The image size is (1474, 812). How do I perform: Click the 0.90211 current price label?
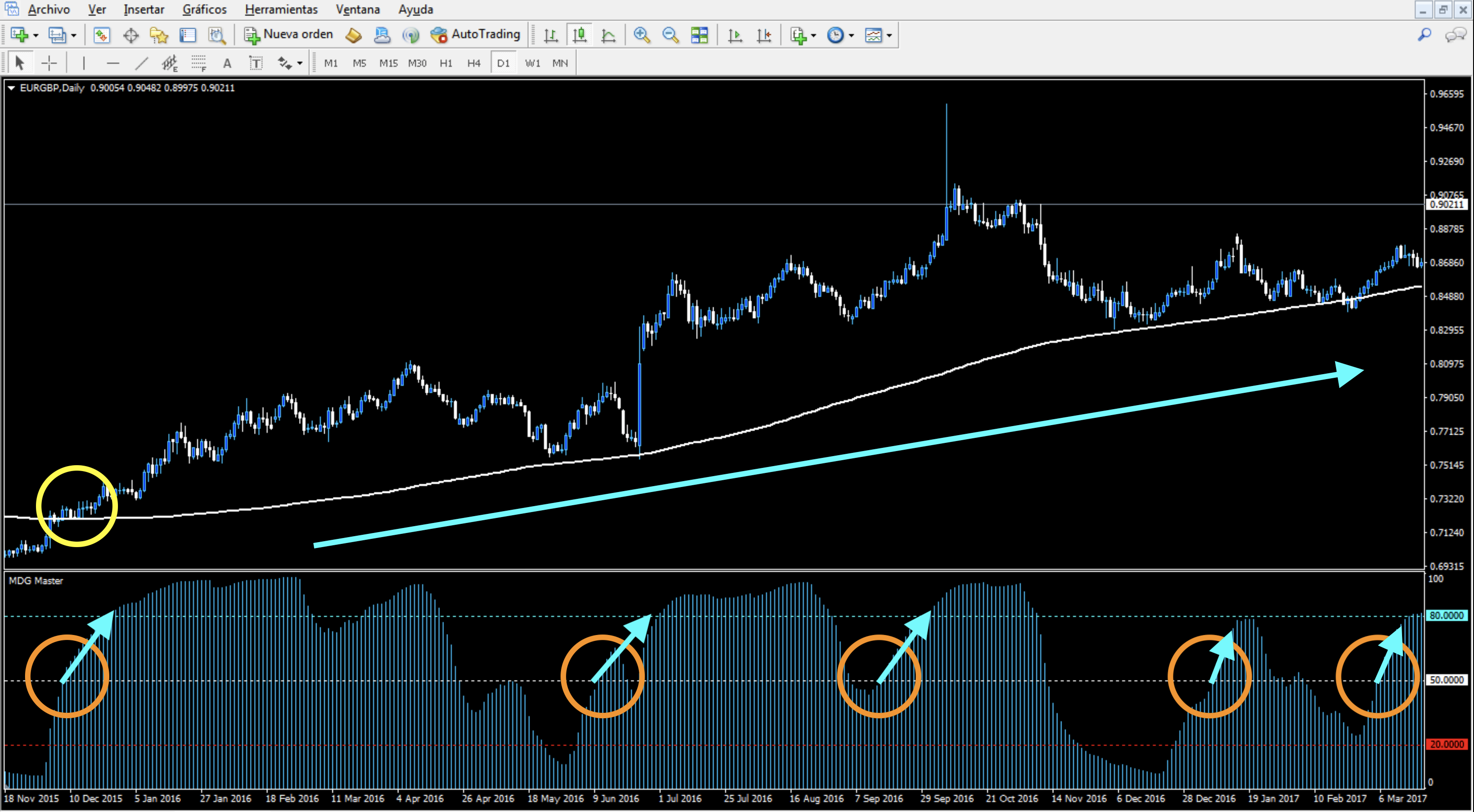click(x=1447, y=205)
